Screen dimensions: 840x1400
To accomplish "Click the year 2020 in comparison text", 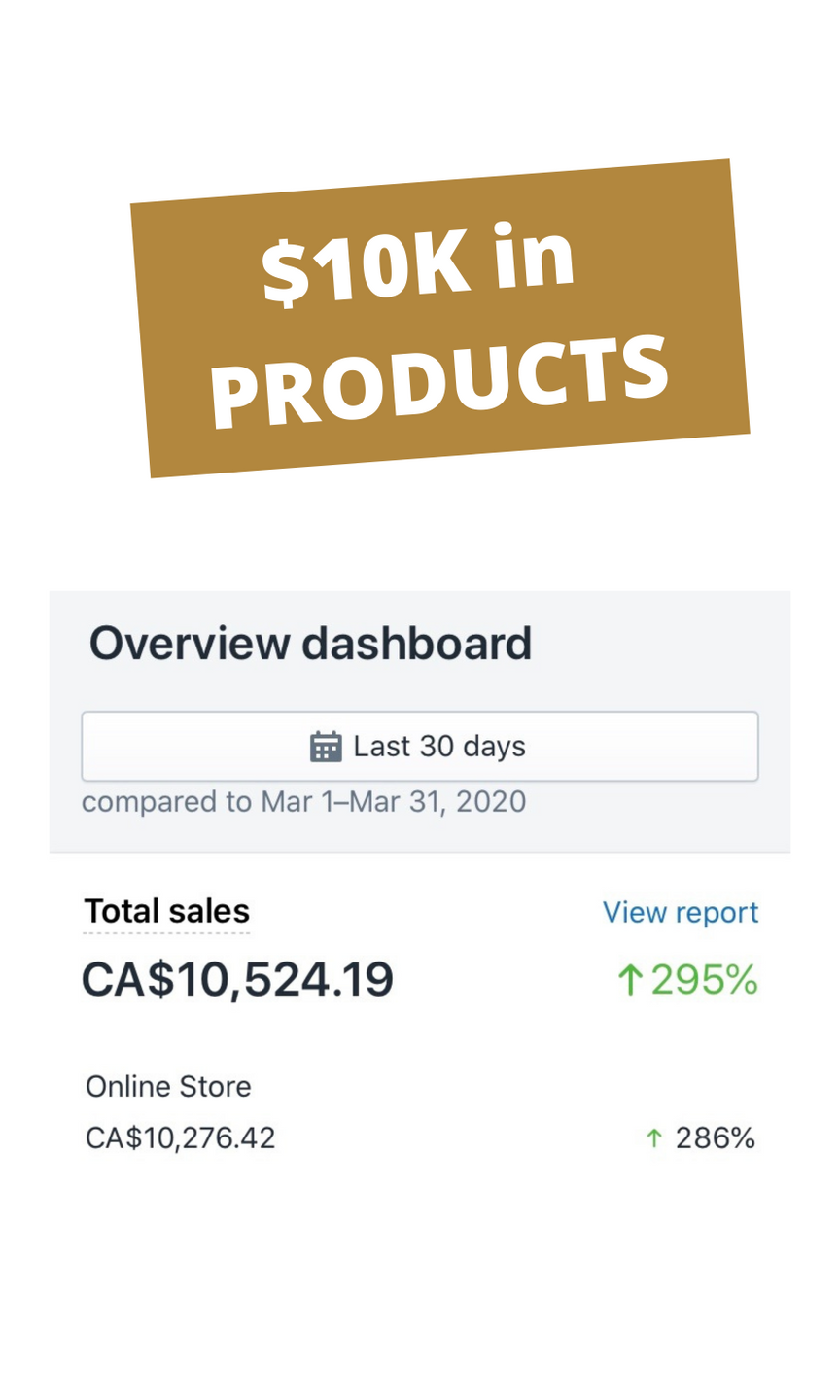I will (x=490, y=802).
